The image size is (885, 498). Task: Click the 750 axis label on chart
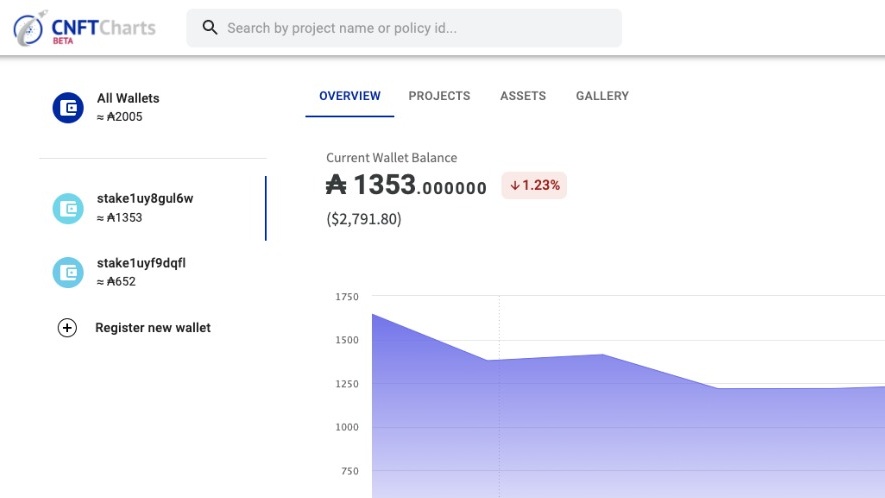click(349, 471)
